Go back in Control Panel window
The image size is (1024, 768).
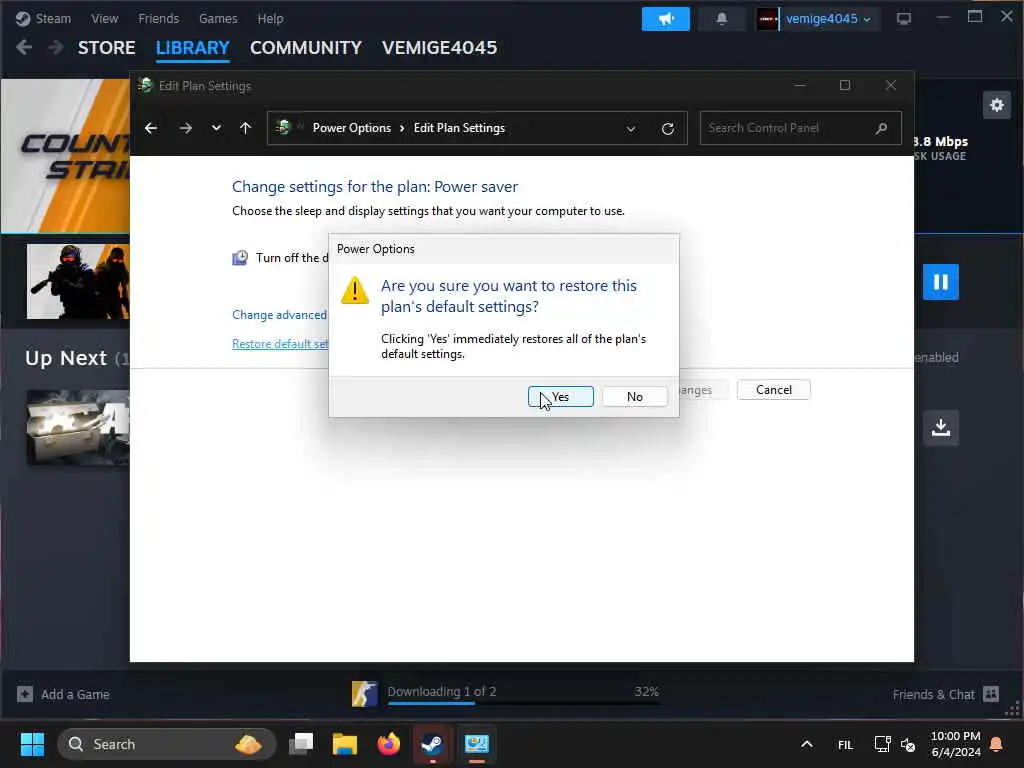click(151, 128)
